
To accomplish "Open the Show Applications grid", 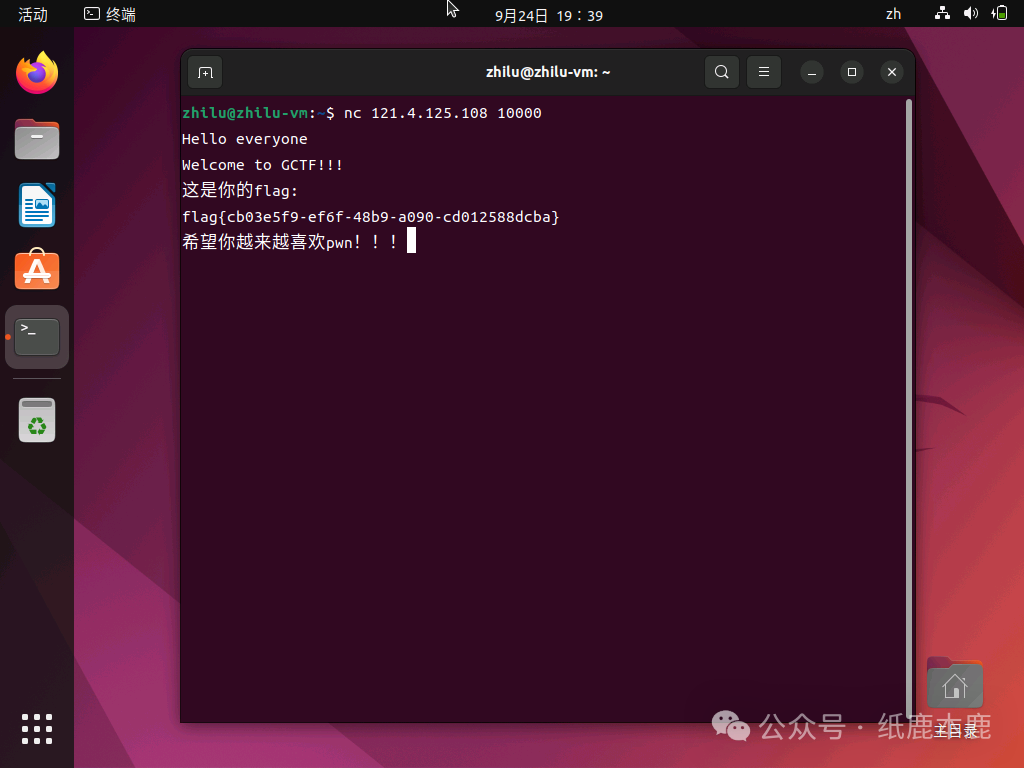I will point(36,729).
